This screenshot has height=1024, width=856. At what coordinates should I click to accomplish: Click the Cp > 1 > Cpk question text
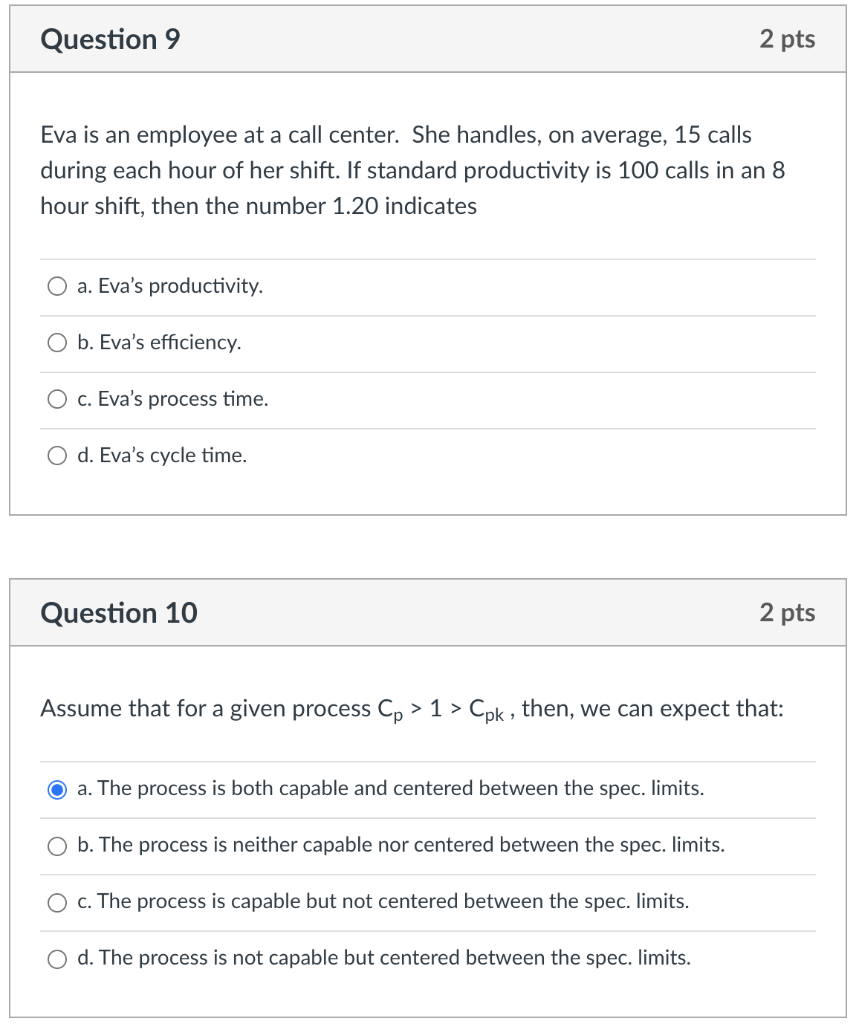click(x=411, y=710)
